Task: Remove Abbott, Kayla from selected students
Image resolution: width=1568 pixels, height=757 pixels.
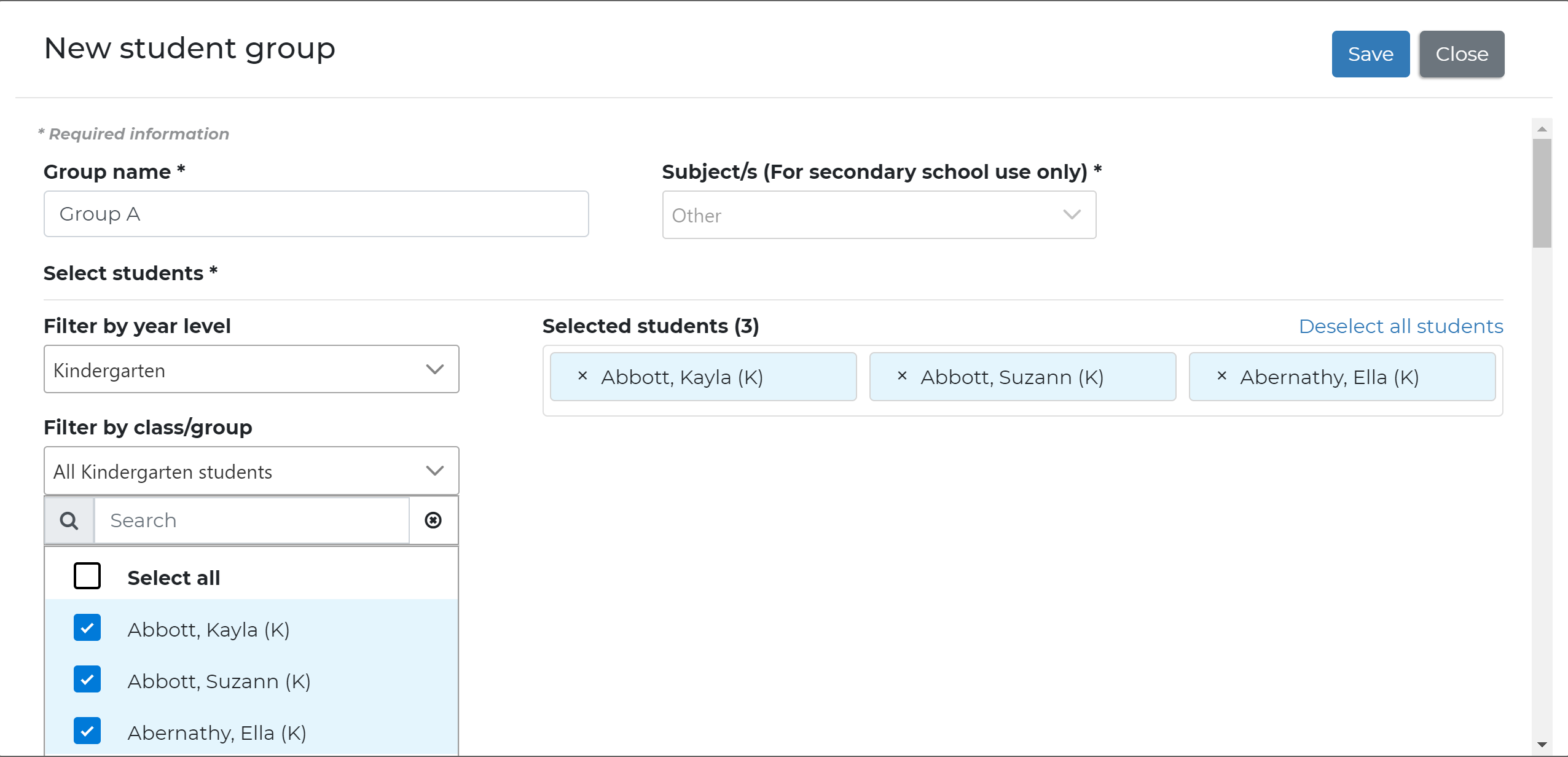Action: 582,376
